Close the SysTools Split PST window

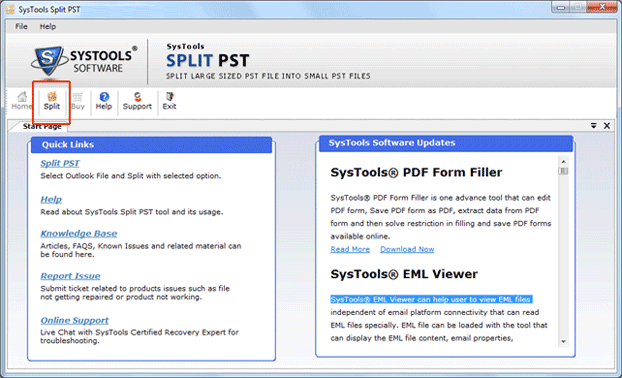[x=602, y=7]
